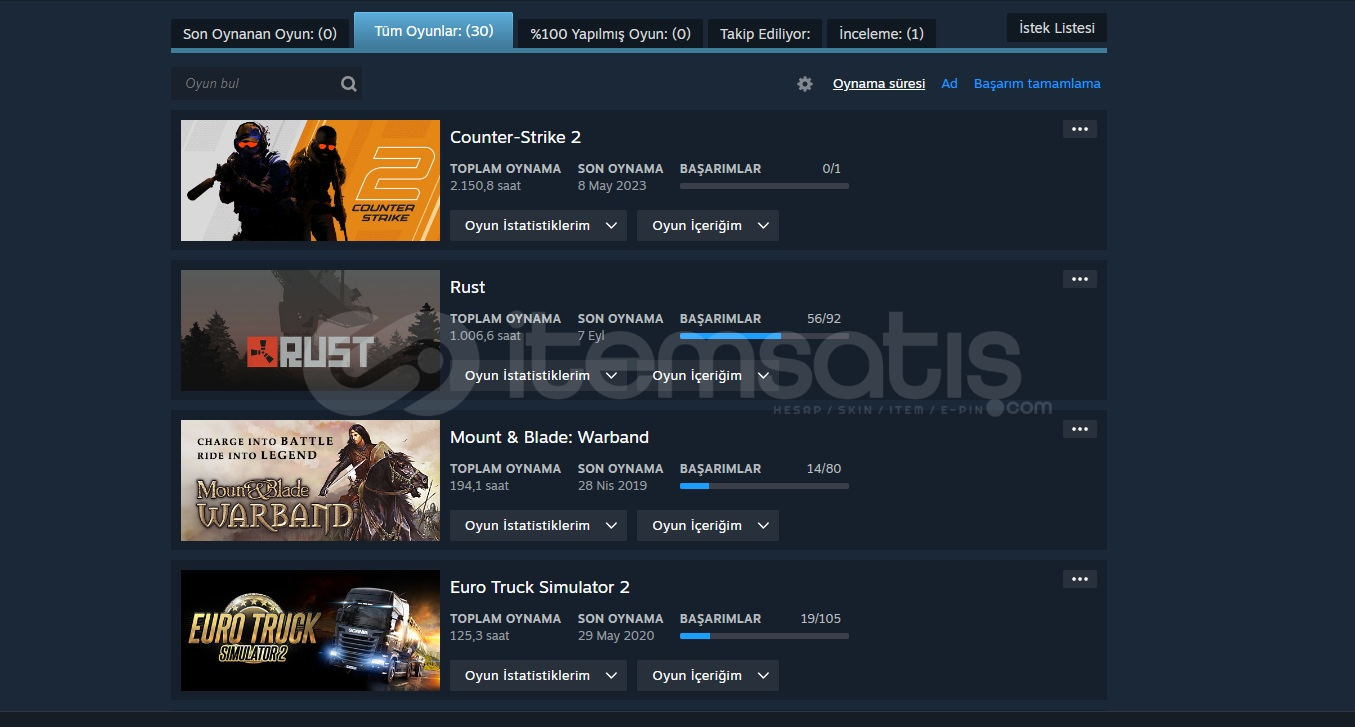Go to Takip Ediliyor tab
The image size is (1355, 727).
click(765, 34)
